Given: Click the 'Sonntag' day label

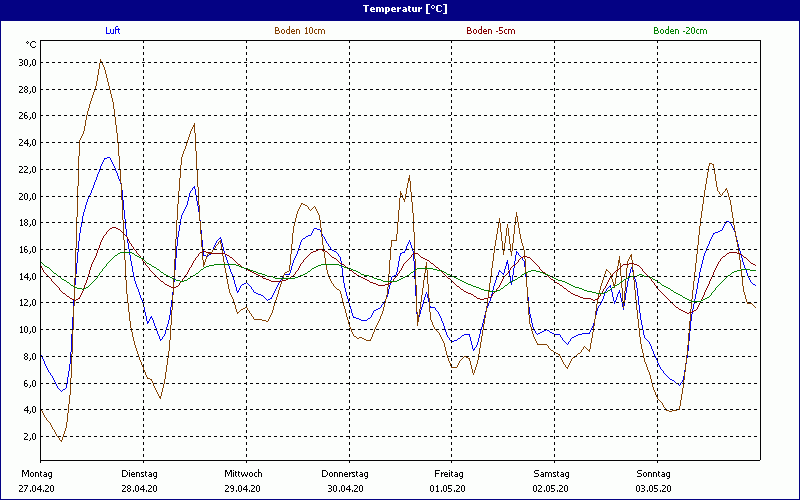Looking at the screenshot, I should tap(654, 474).
